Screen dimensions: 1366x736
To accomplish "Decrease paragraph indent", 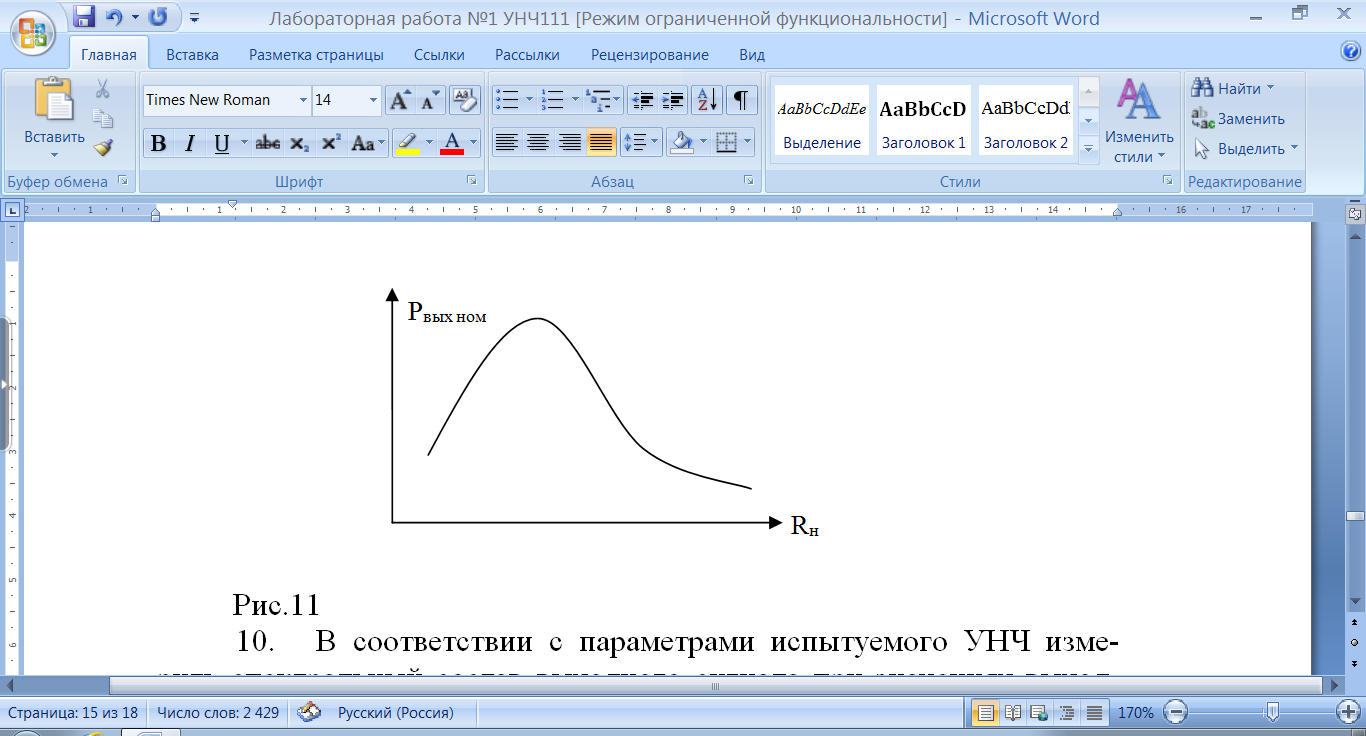I will (644, 100).
